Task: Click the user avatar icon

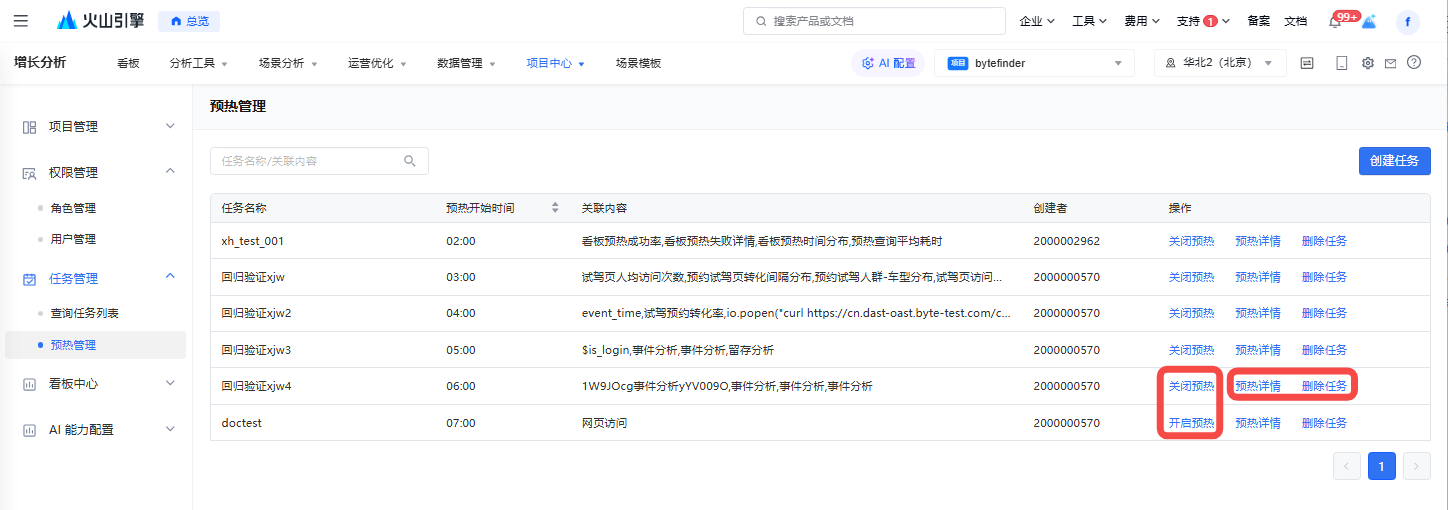Action: tap(1408, 21)
